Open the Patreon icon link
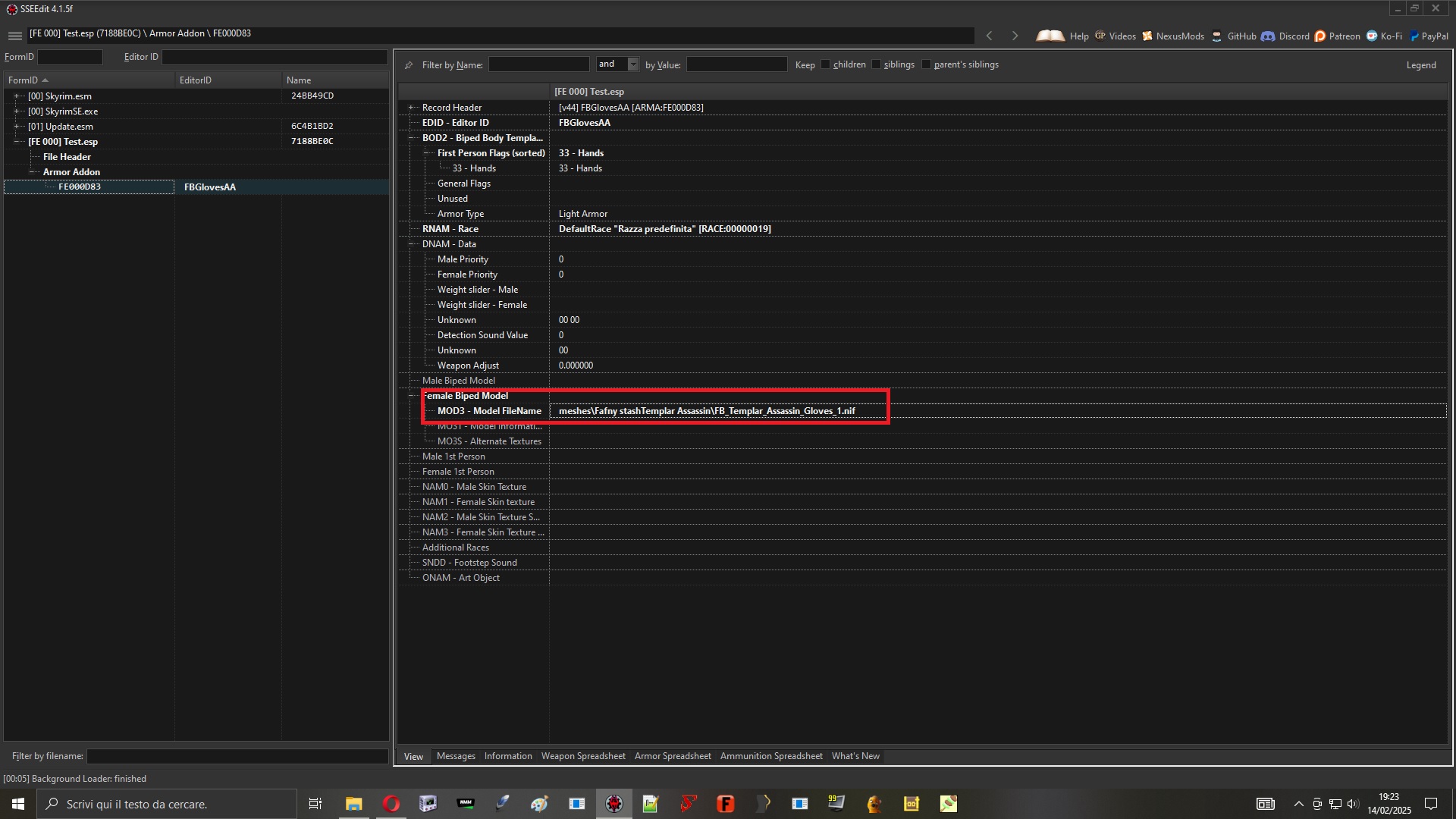1456x819 pixels. tap(1320, 36)
